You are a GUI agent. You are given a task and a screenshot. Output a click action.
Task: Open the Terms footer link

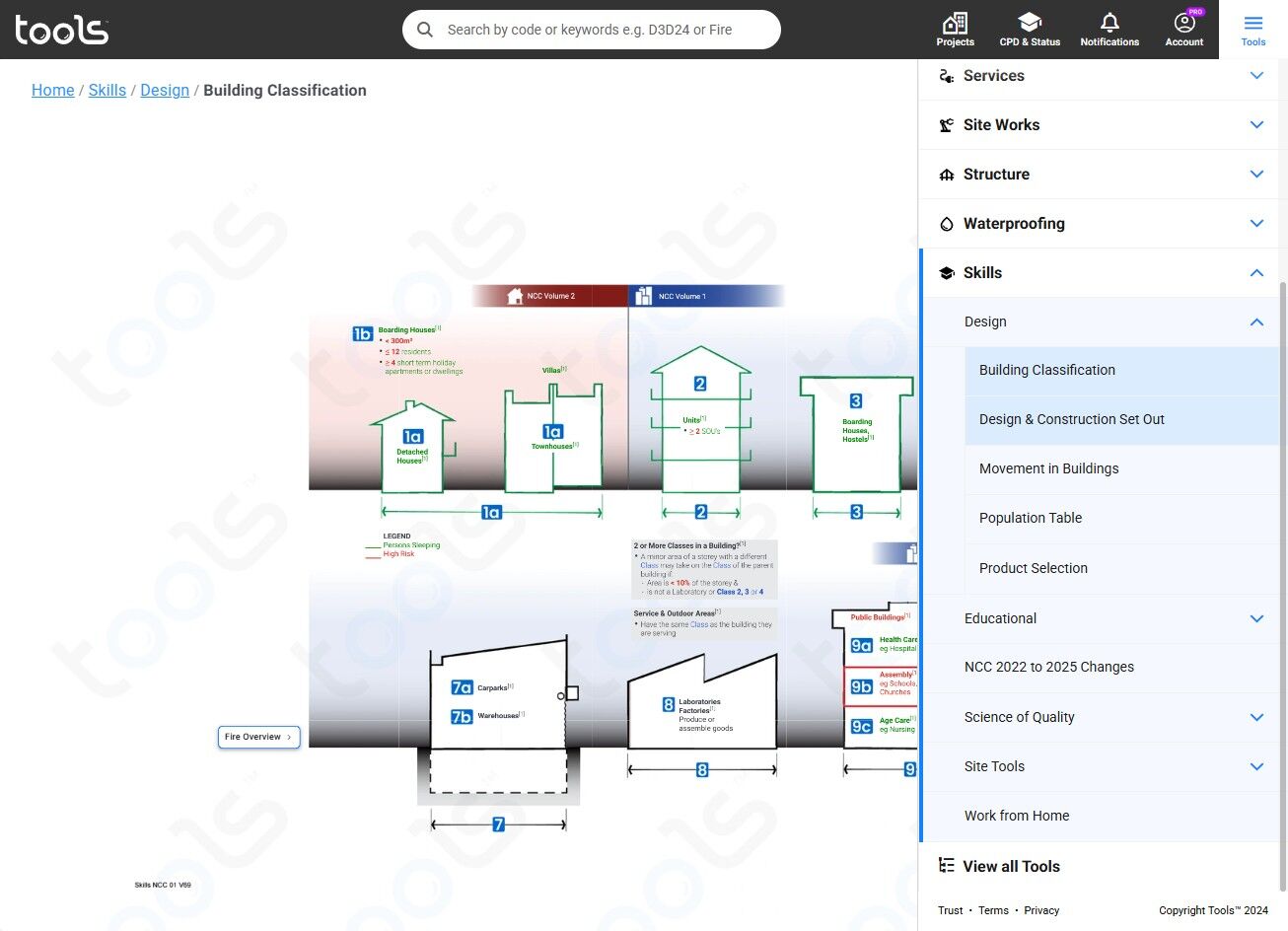coord(993,910)
